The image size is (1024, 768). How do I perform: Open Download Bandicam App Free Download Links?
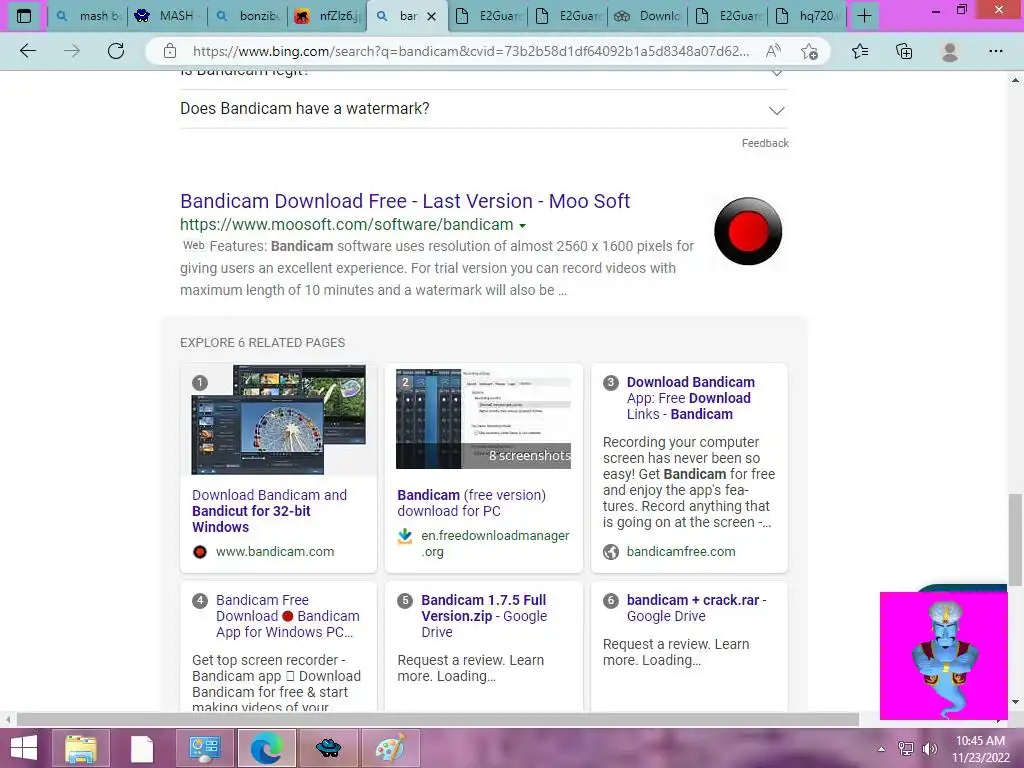(x=691, y=398)
